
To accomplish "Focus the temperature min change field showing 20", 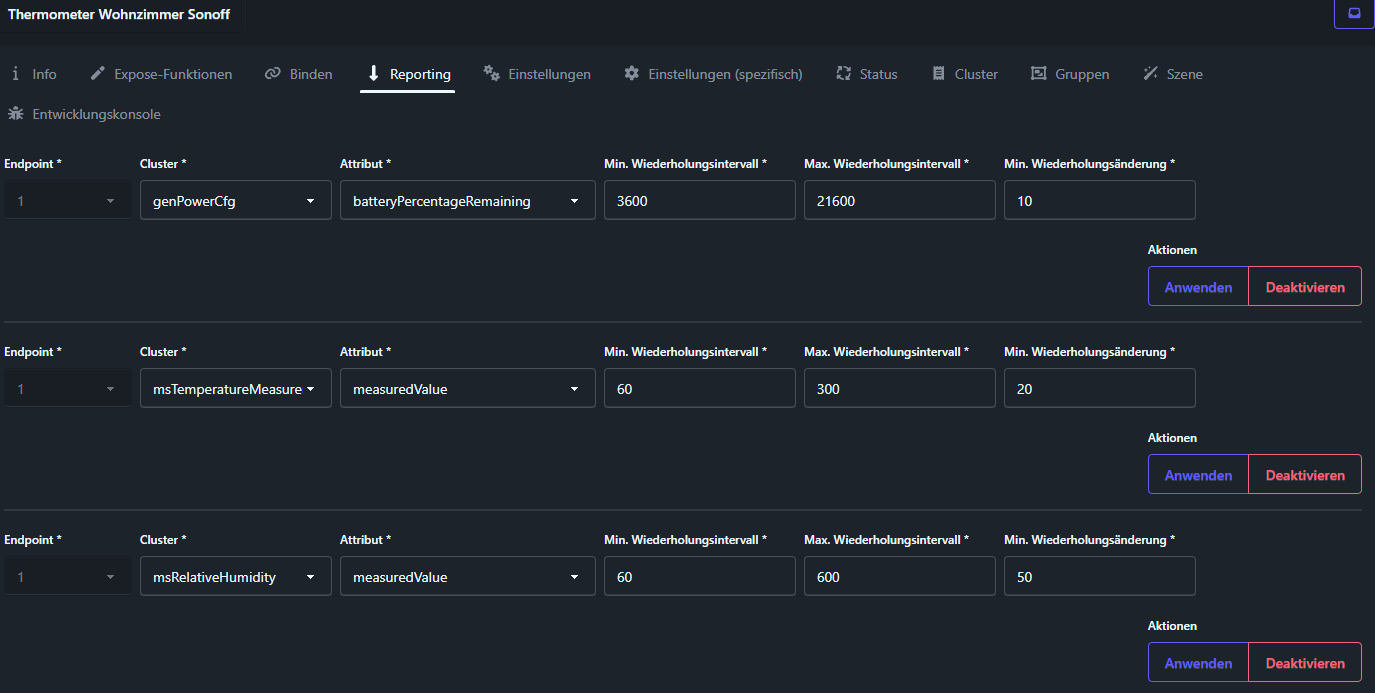I will pyautogui.click(x=1099, y=389).
